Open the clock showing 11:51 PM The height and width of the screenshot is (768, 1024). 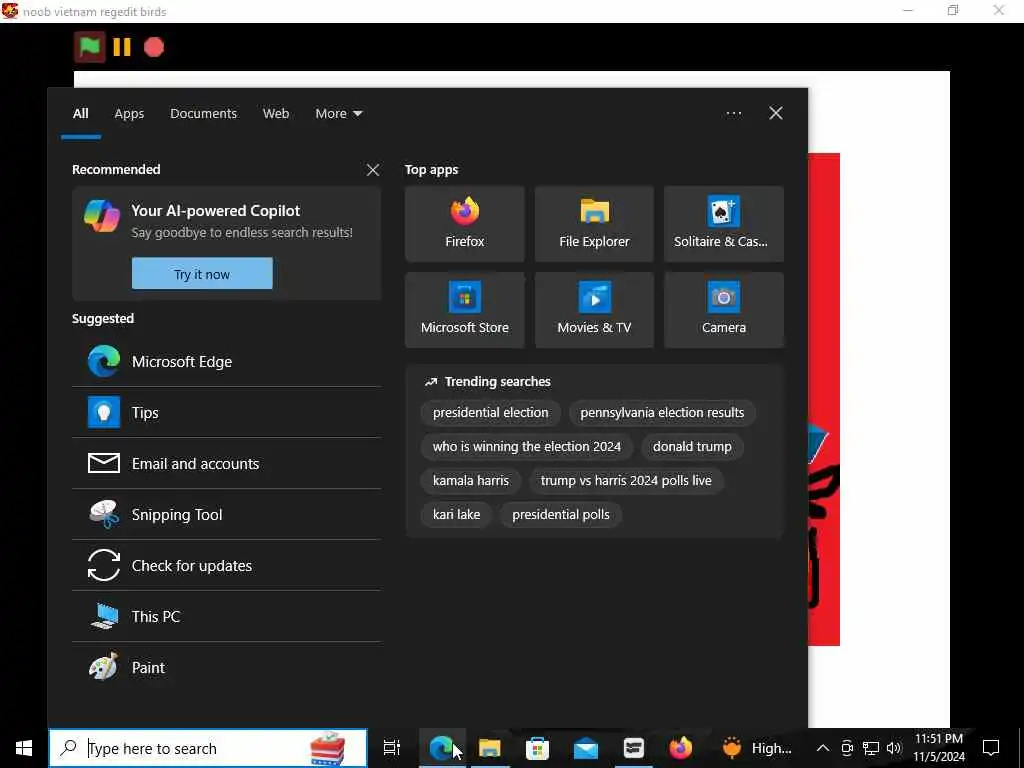(x=938, y=748)
